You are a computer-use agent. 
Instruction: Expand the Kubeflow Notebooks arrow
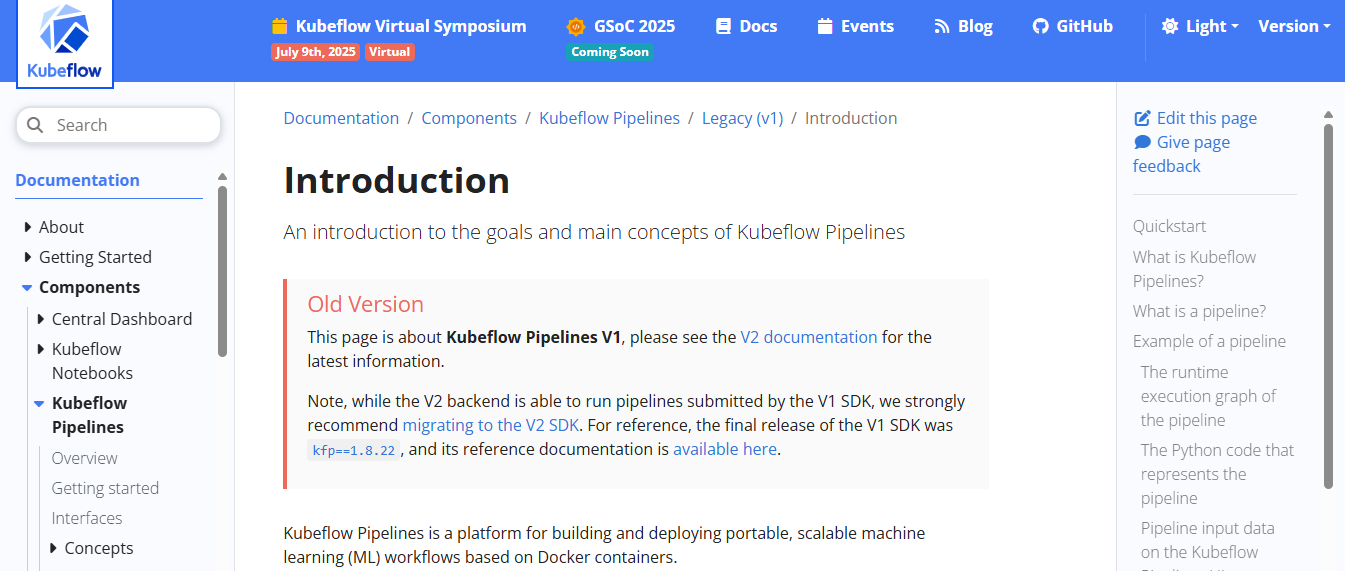(x=40, y=349)
